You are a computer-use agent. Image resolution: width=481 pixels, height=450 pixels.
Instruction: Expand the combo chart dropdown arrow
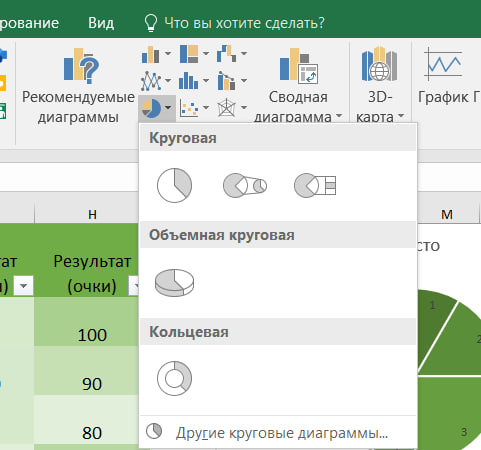tap(244, 80)
